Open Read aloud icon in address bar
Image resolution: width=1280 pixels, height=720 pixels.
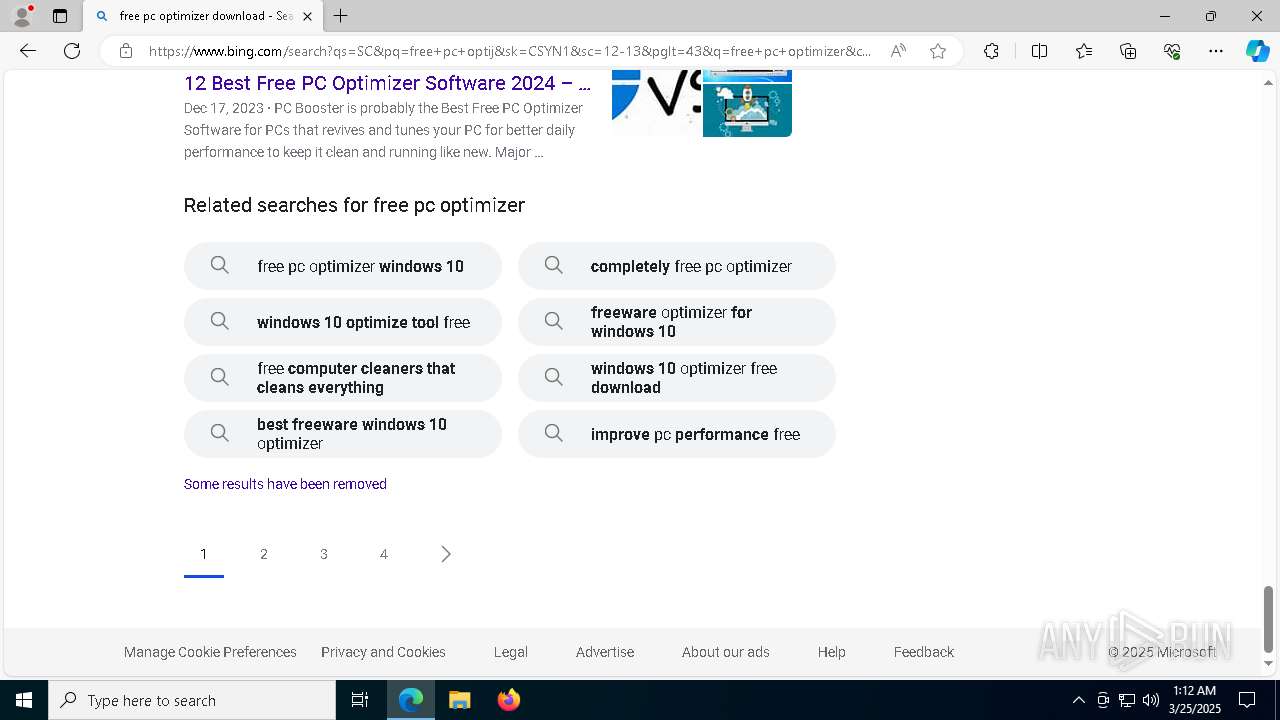898,51
